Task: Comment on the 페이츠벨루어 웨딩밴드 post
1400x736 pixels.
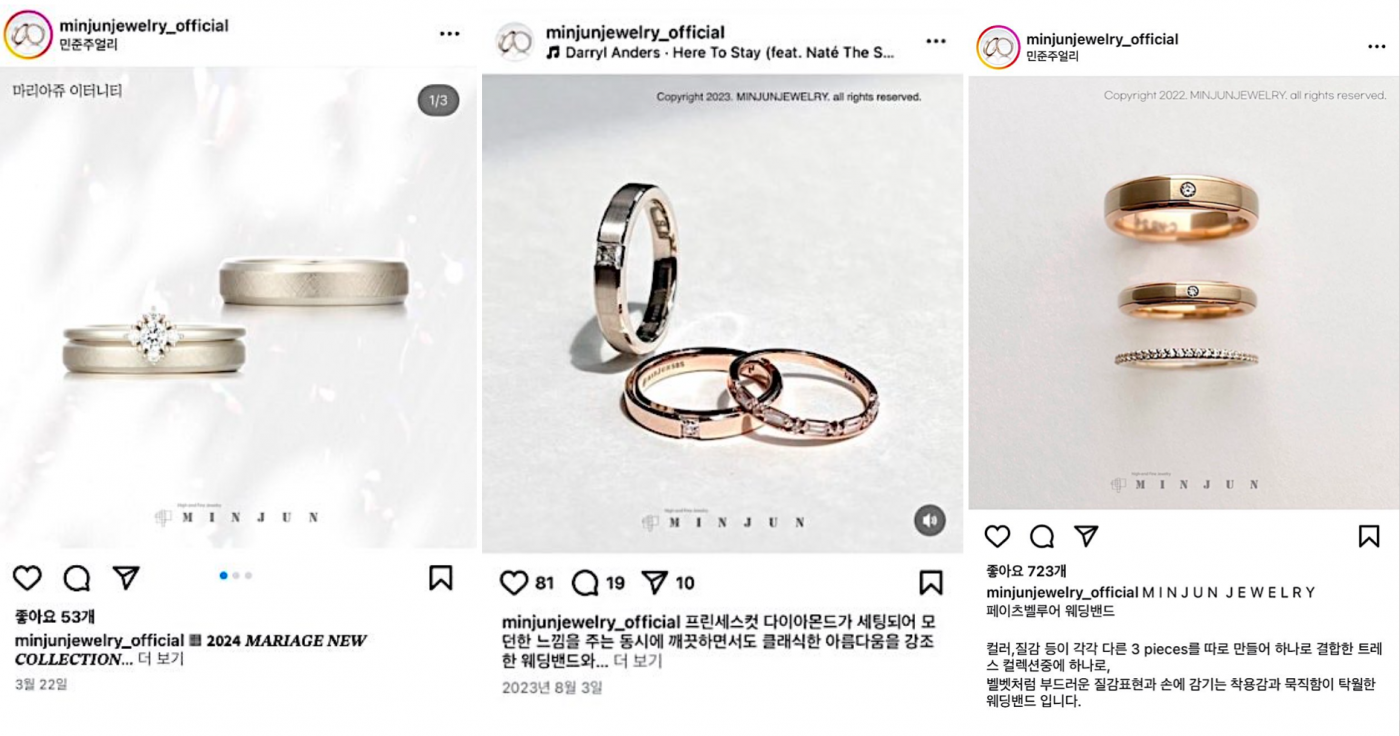Action: click(1042, 537)
